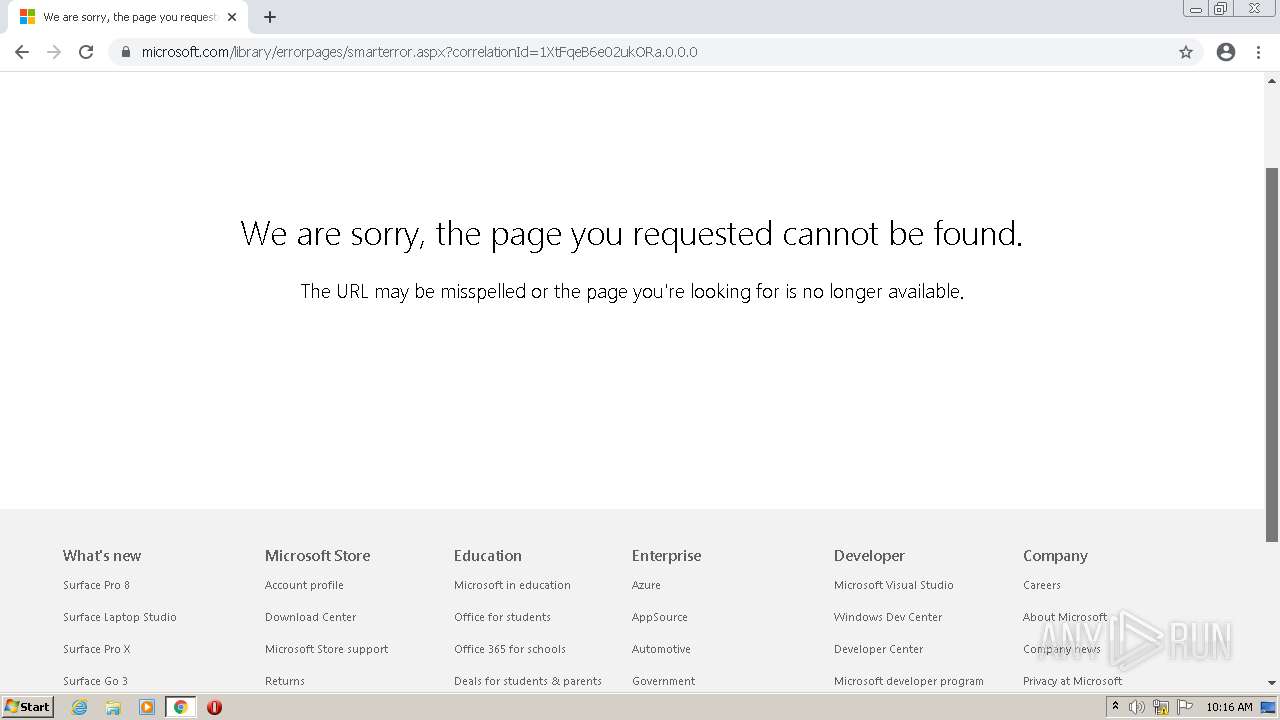1280x720 pixels.
Task: Click the 'Microsoft Store' footer heading
Action: tap(317, 555)
